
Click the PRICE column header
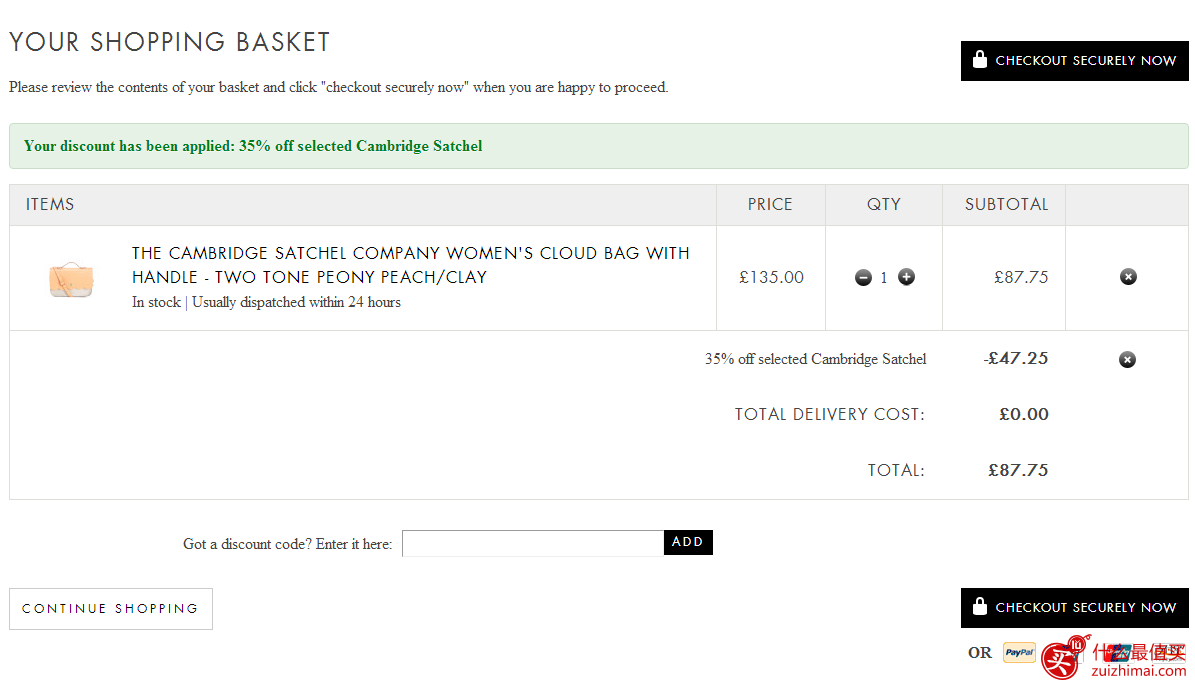tap(770, 204)
